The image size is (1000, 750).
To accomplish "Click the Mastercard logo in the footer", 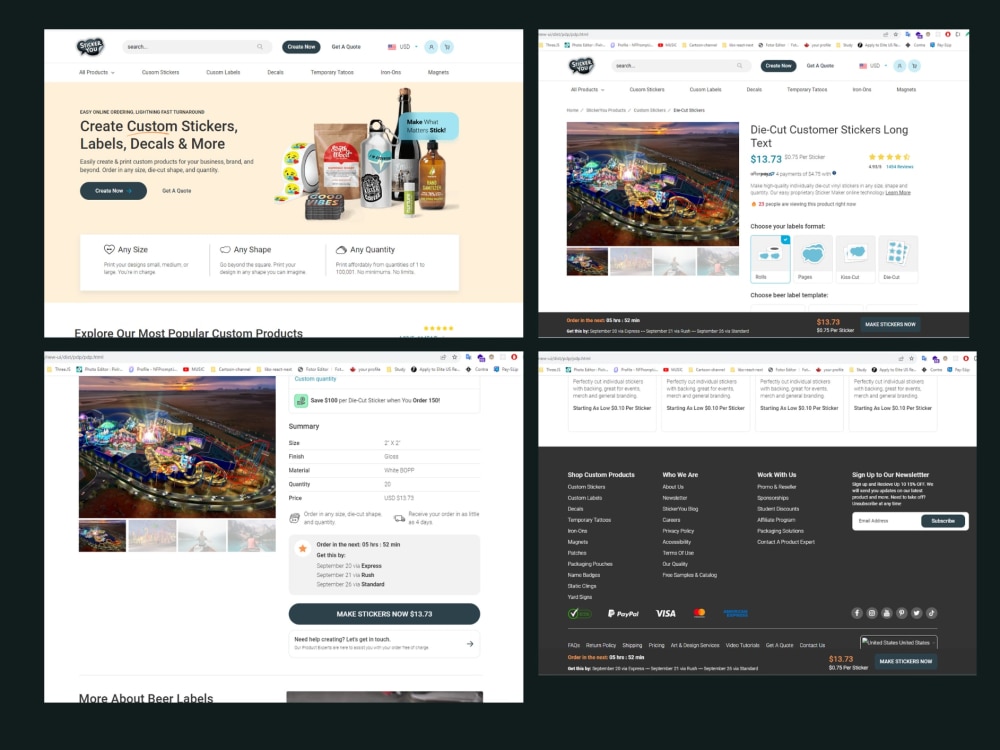I will click(700, 613).
